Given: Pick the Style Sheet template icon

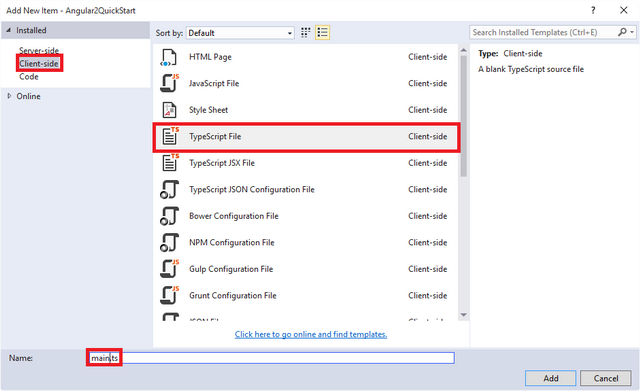Looking at the screenshot, I should [169, 110].
